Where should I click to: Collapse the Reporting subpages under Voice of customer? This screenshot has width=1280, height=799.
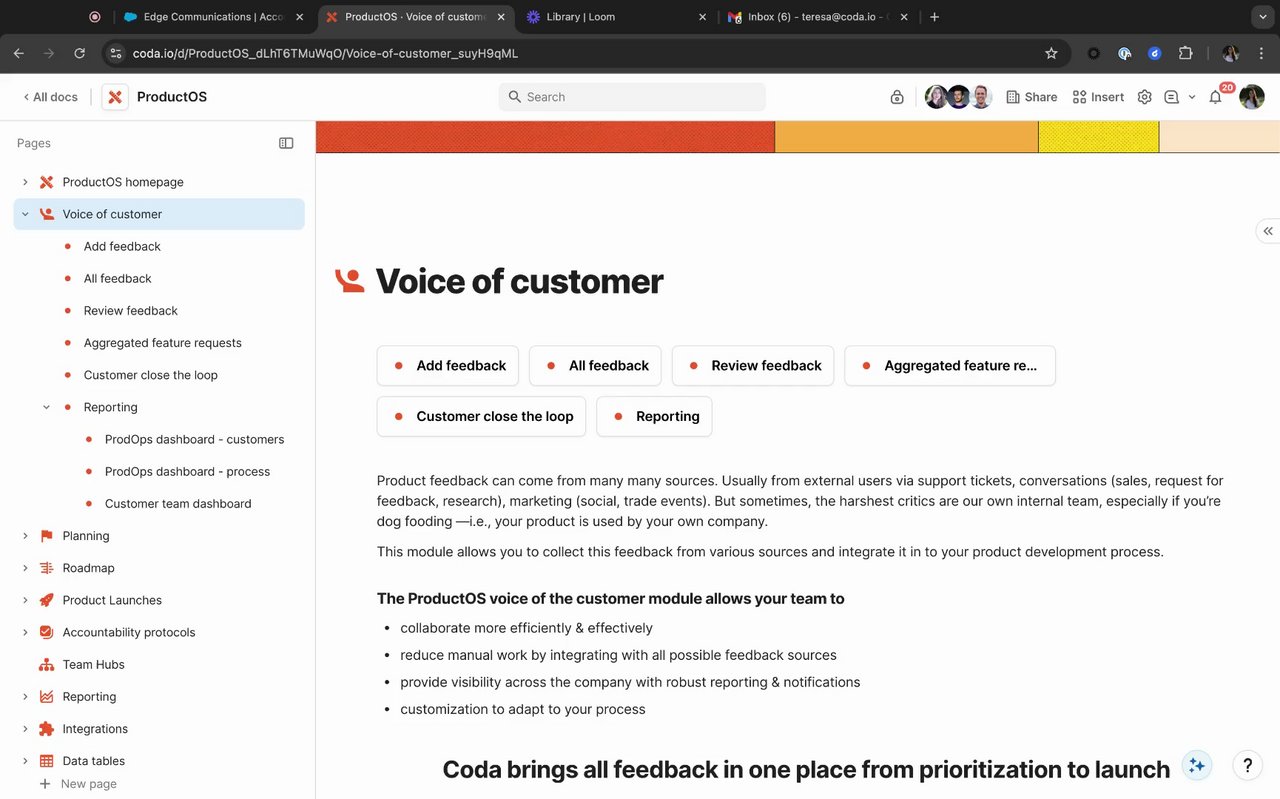46,407
